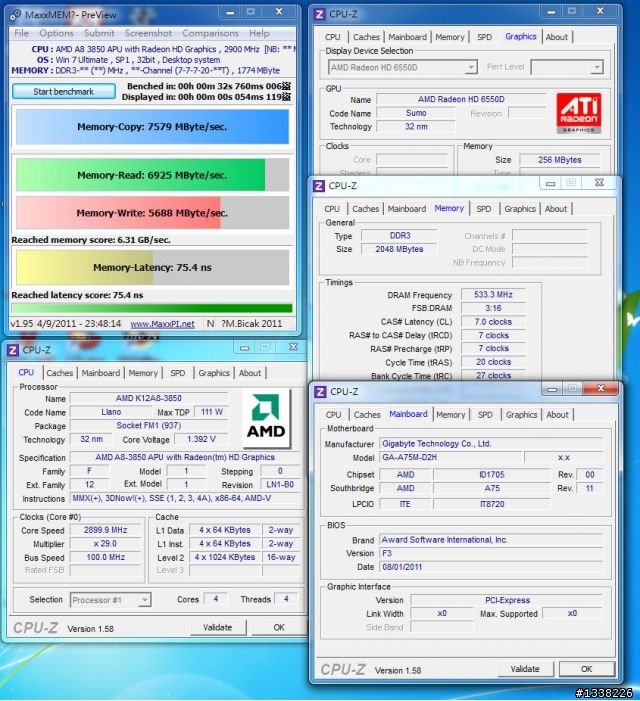Click the Level 2 cache 4 x 1024 KBytes value
Image resolution: width=640 pixels, height=701 pixels.
pos(225,557)
